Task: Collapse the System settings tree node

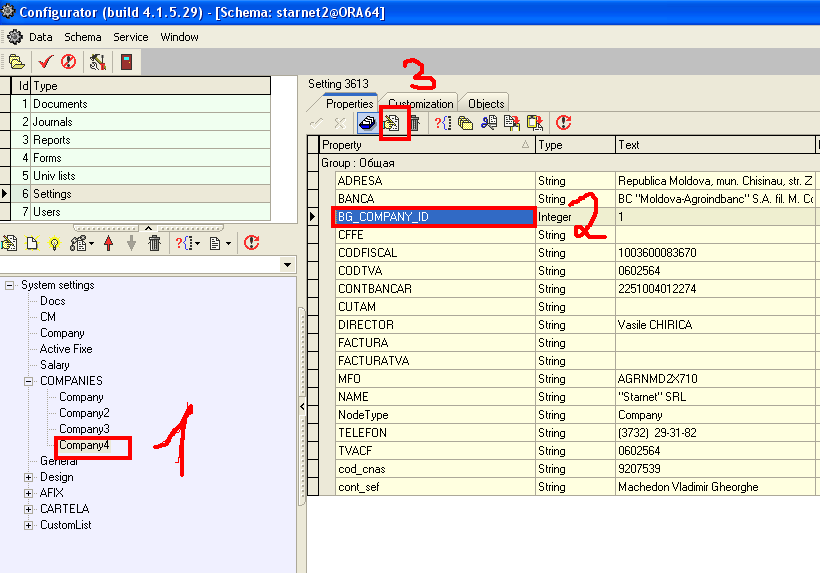Action: pyautogui.click(x=9, y=285)
